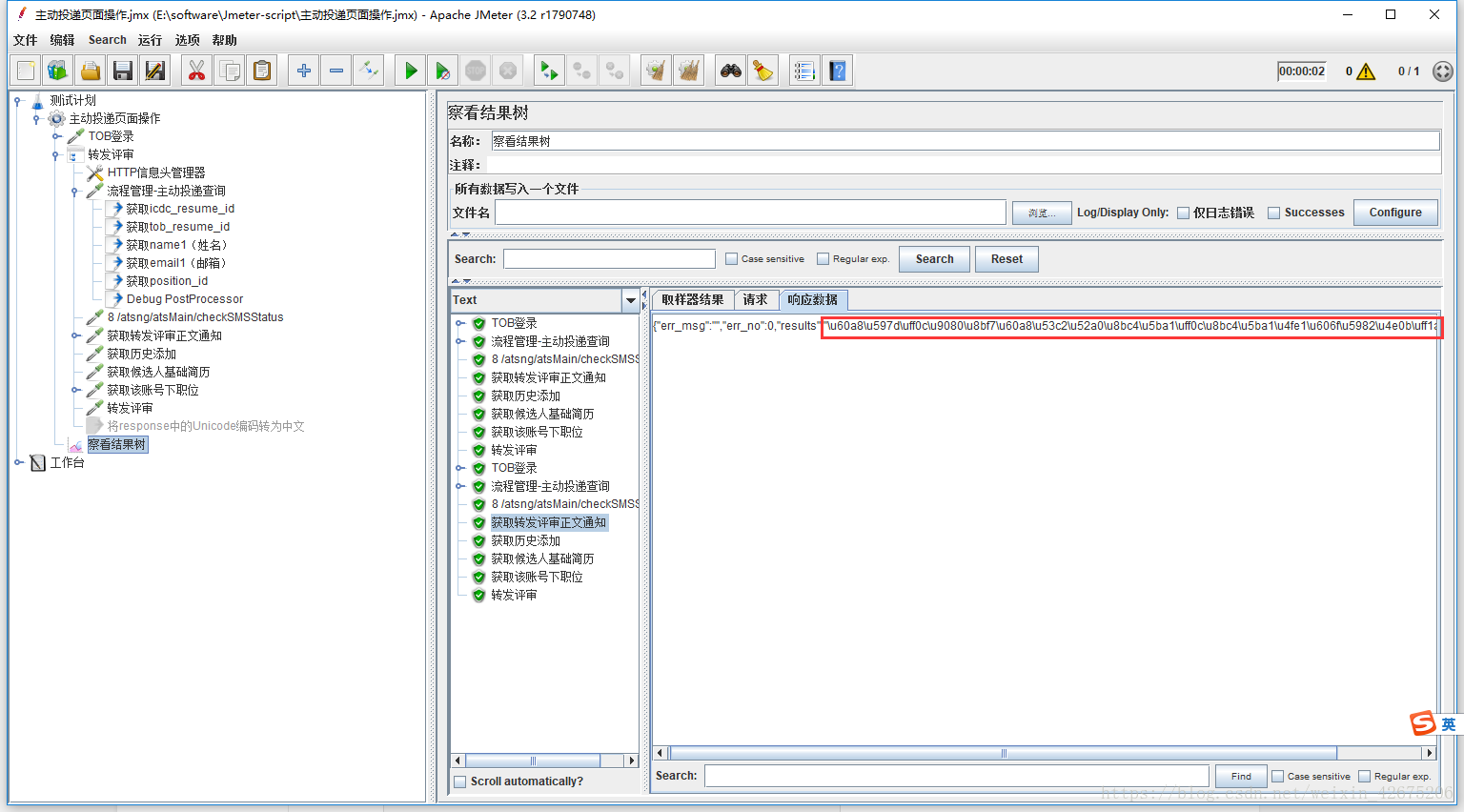Viewport: 1464px width, 812px height.
Task: Collapse 流程管理-主动投递查询 node in test plan
Action: 75,191
